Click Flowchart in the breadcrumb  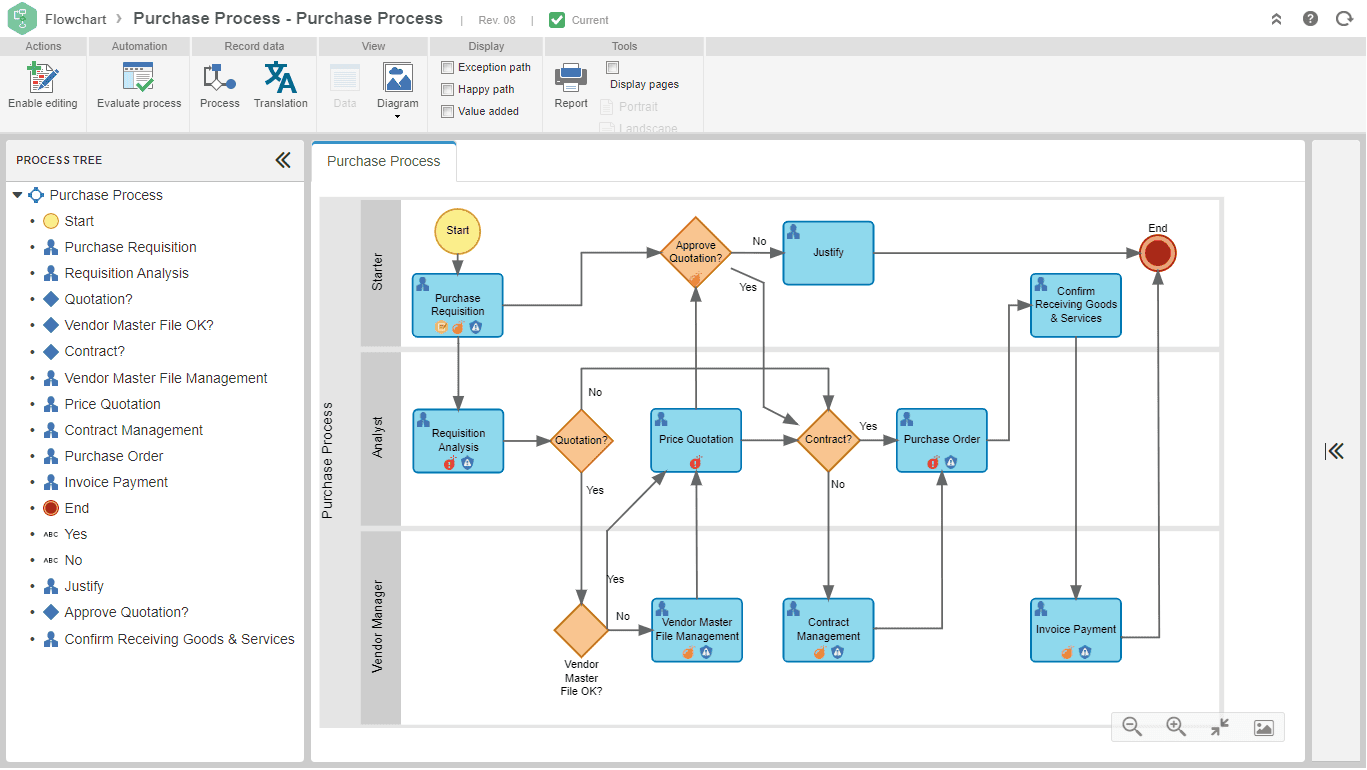[x=75, y=18]
